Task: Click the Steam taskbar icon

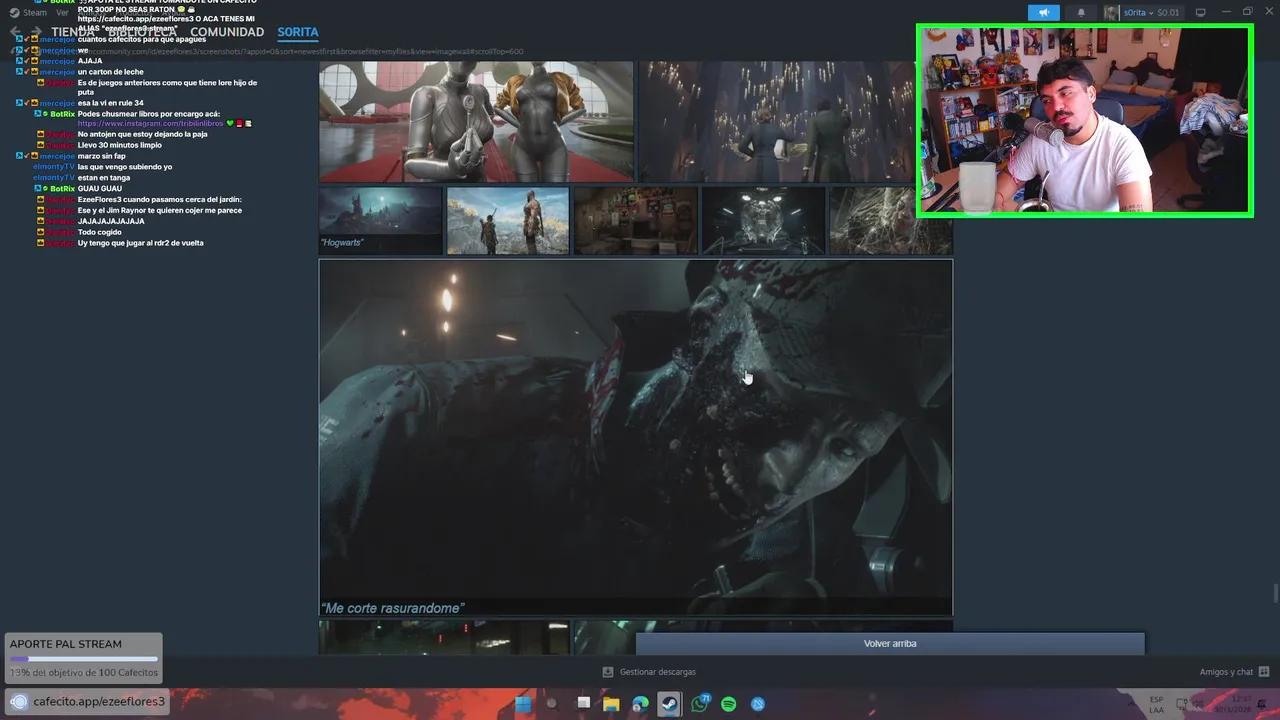Action: [670, 704]
